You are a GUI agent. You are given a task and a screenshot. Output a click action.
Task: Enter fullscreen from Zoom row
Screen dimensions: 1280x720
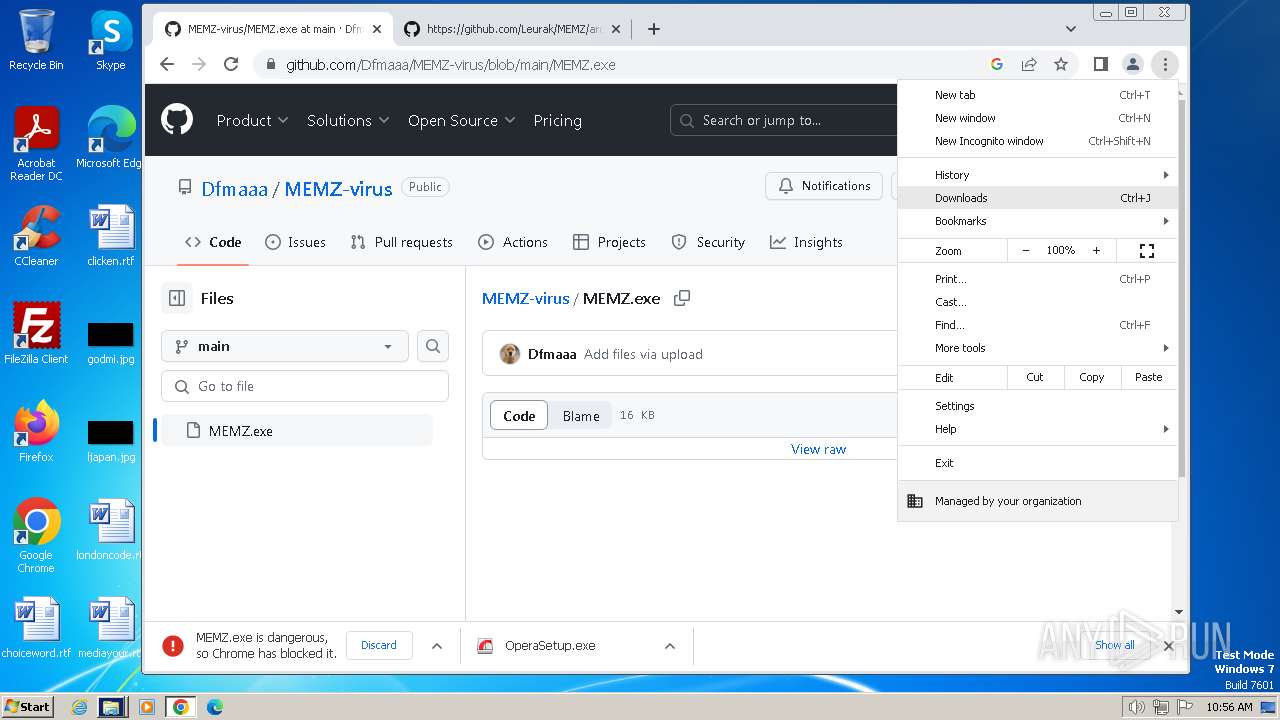point(1147,251)
